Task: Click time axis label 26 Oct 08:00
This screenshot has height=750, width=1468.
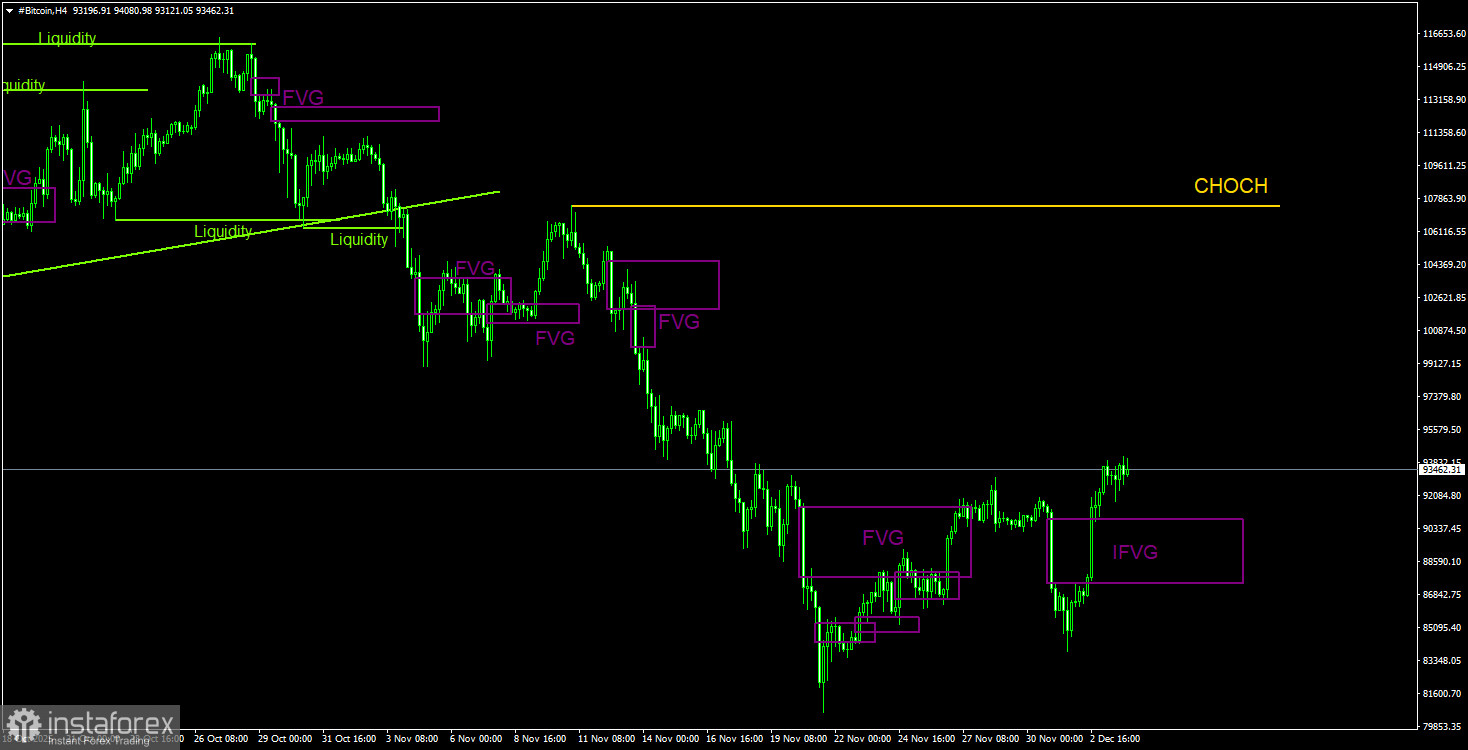Action: (221, 739)
